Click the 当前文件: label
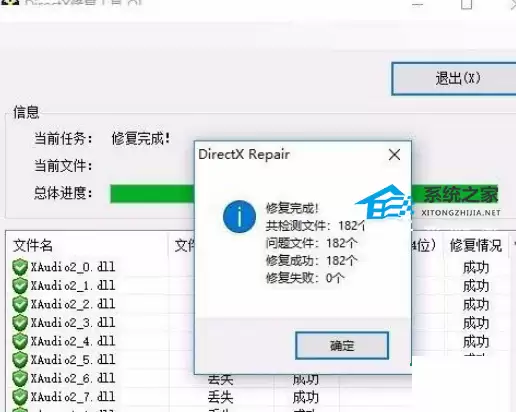The height and width of the screenshot is (412, 516). coord(63,166)
